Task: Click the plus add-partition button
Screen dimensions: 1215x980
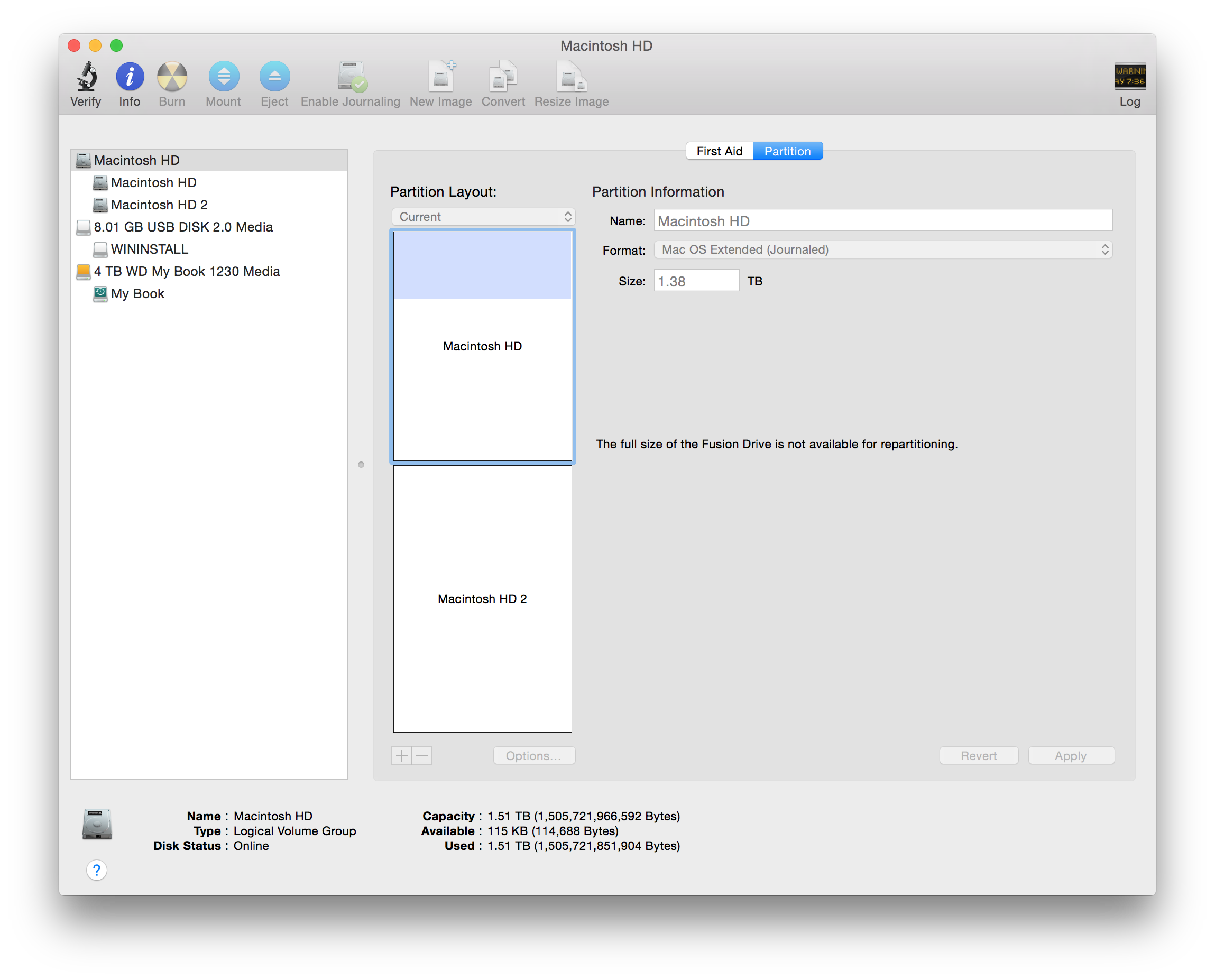Action: [402, 756]
